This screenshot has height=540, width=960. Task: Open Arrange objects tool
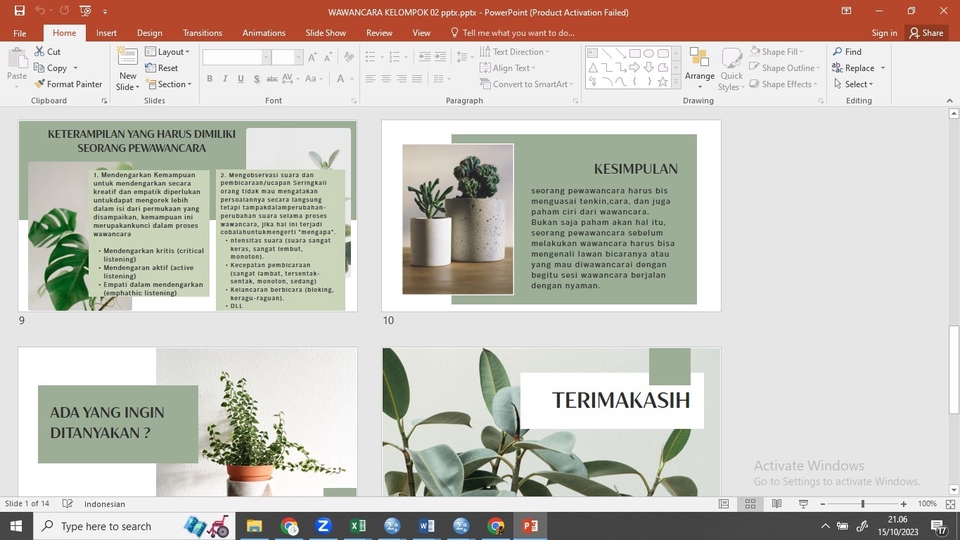click(x=699, y=69)
